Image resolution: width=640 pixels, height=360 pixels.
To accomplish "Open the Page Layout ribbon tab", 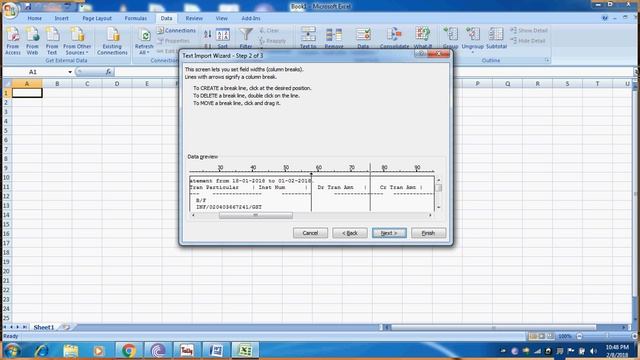I will coord(97,18).
